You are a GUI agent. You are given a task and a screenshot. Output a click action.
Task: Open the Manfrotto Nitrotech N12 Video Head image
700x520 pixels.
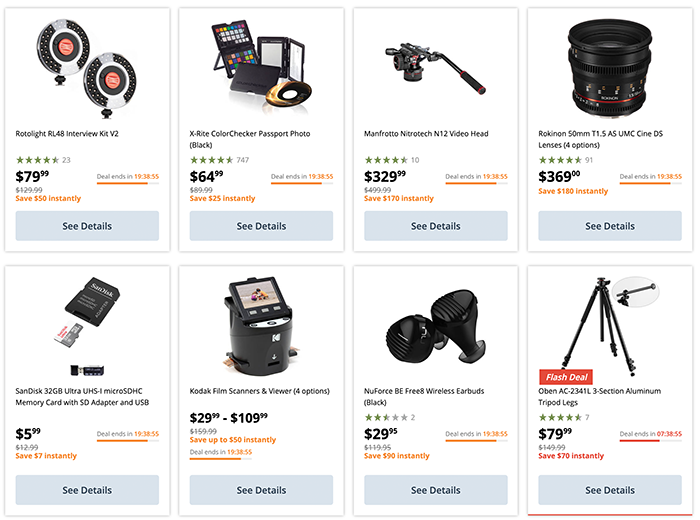pos(435,68)
